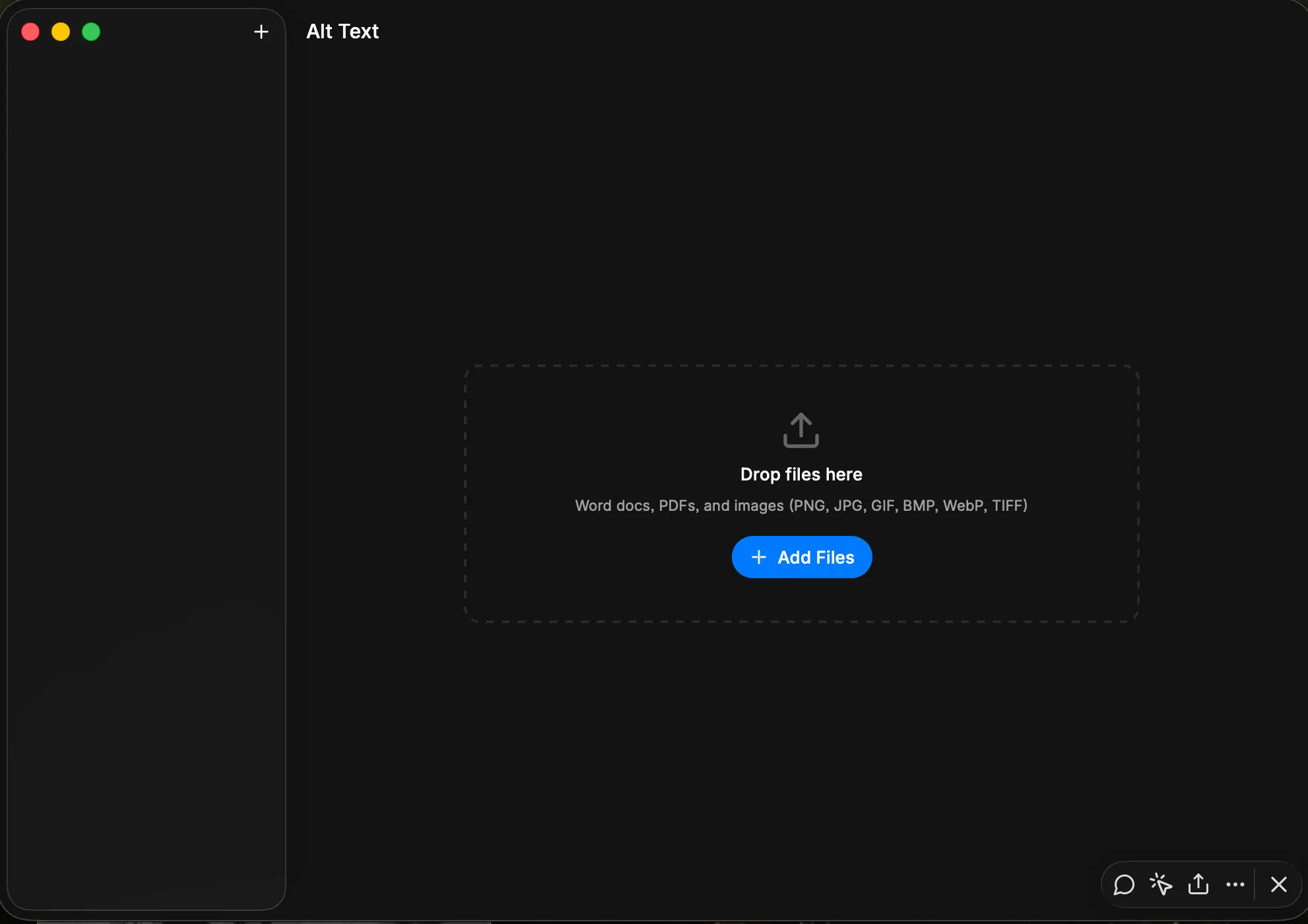Click the plus icon in the sidebar header
Image resolution: width=1308 pixels, height=924 pixels.
point(261,32)
